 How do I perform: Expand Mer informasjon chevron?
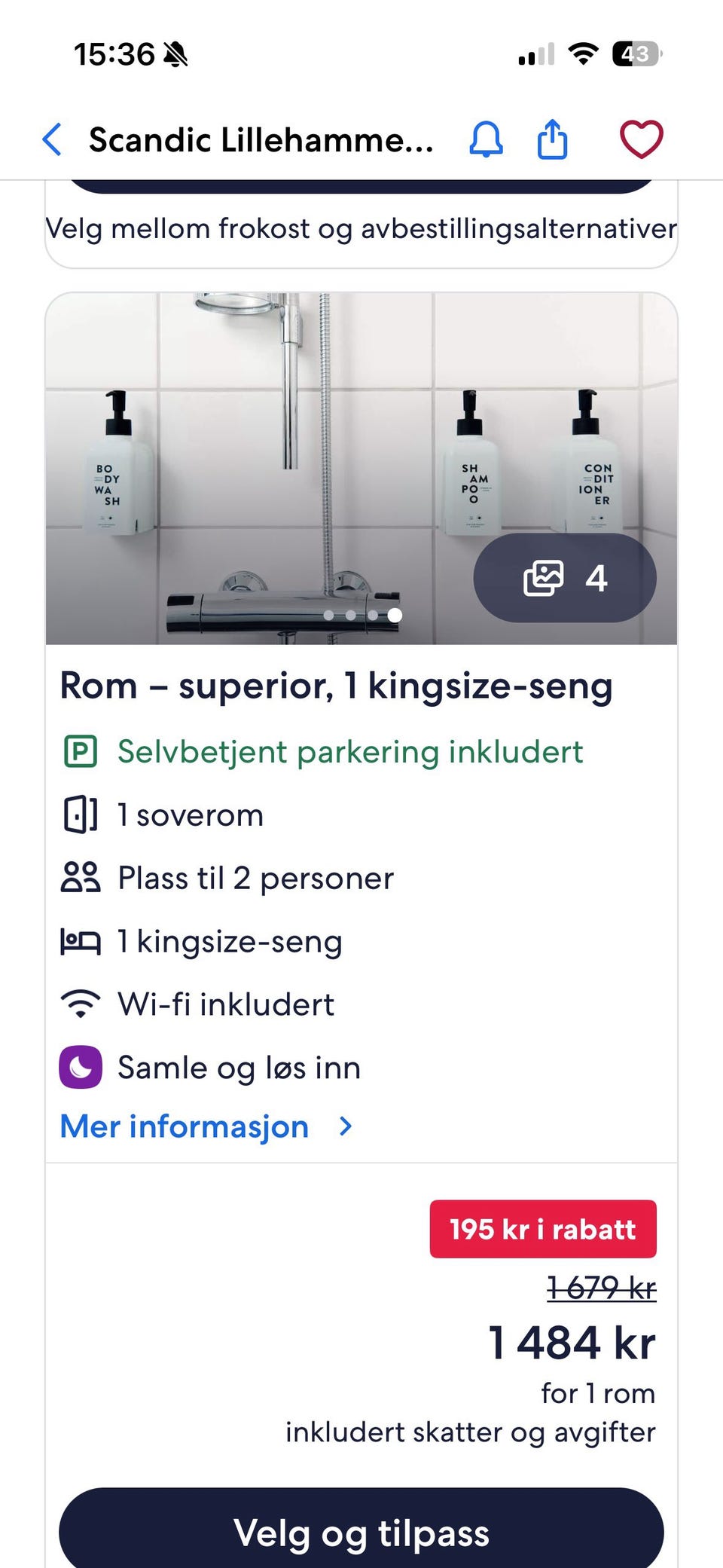(x=346, y=1126)
